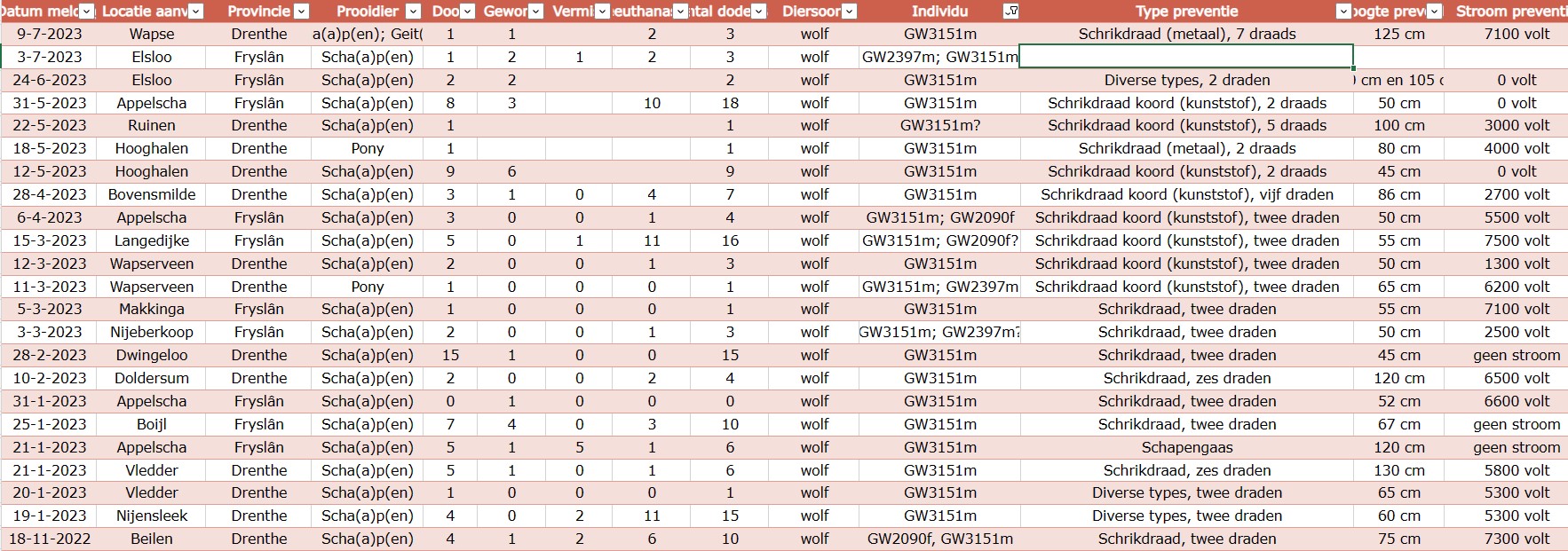Image resolution: width=1568 pixels, height=551 pixels.
Task: Click the active filter icon on Individu
Action: (x=1010, y=12)
